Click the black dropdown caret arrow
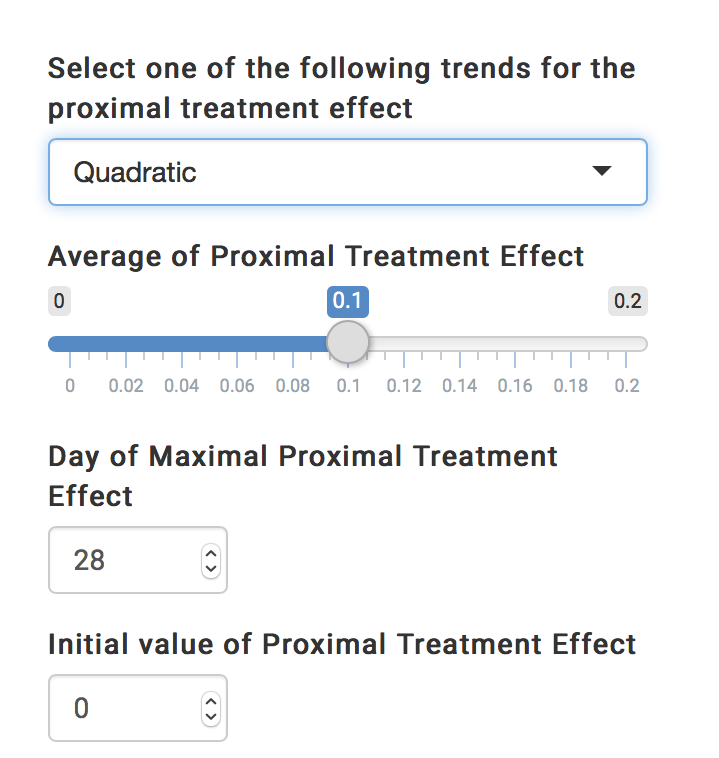Screen dimensions: 719x758 click(601, 172)
